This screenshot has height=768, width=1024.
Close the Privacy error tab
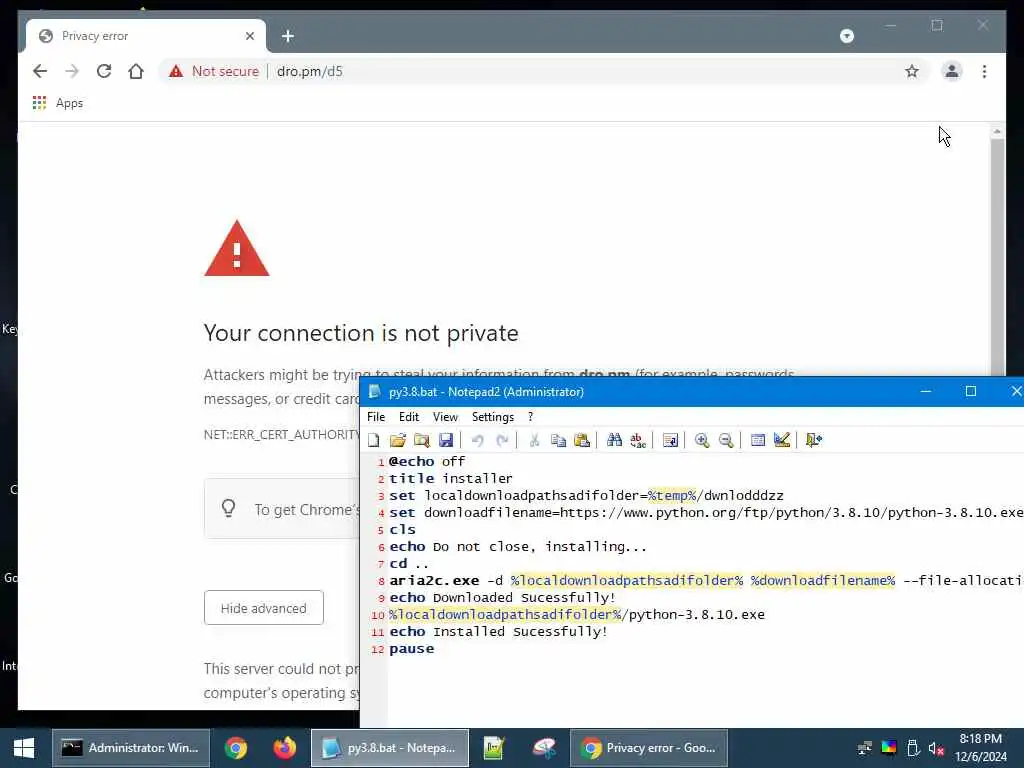point(249,36)
